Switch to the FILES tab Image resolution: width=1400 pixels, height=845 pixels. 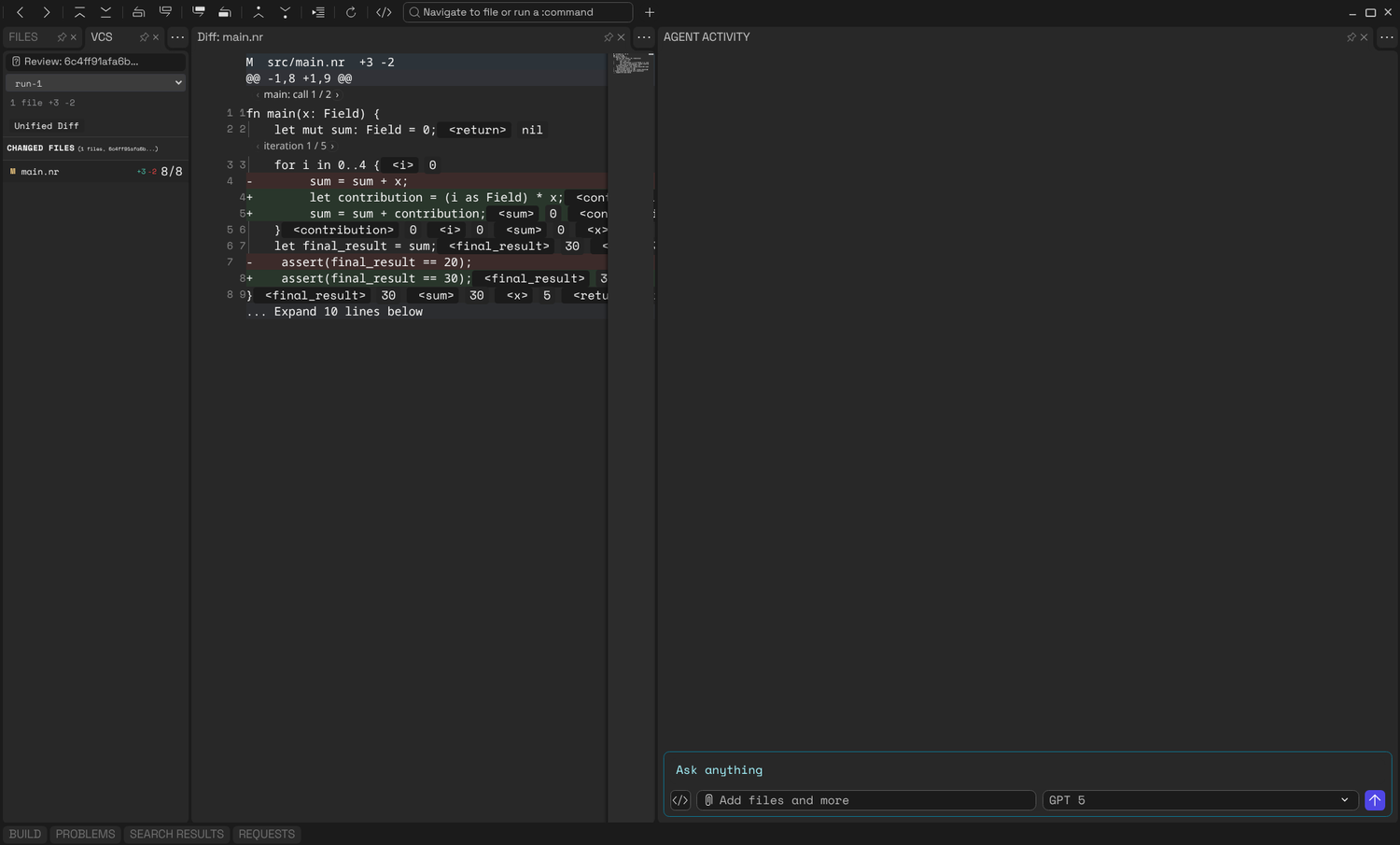coord(23,37)
